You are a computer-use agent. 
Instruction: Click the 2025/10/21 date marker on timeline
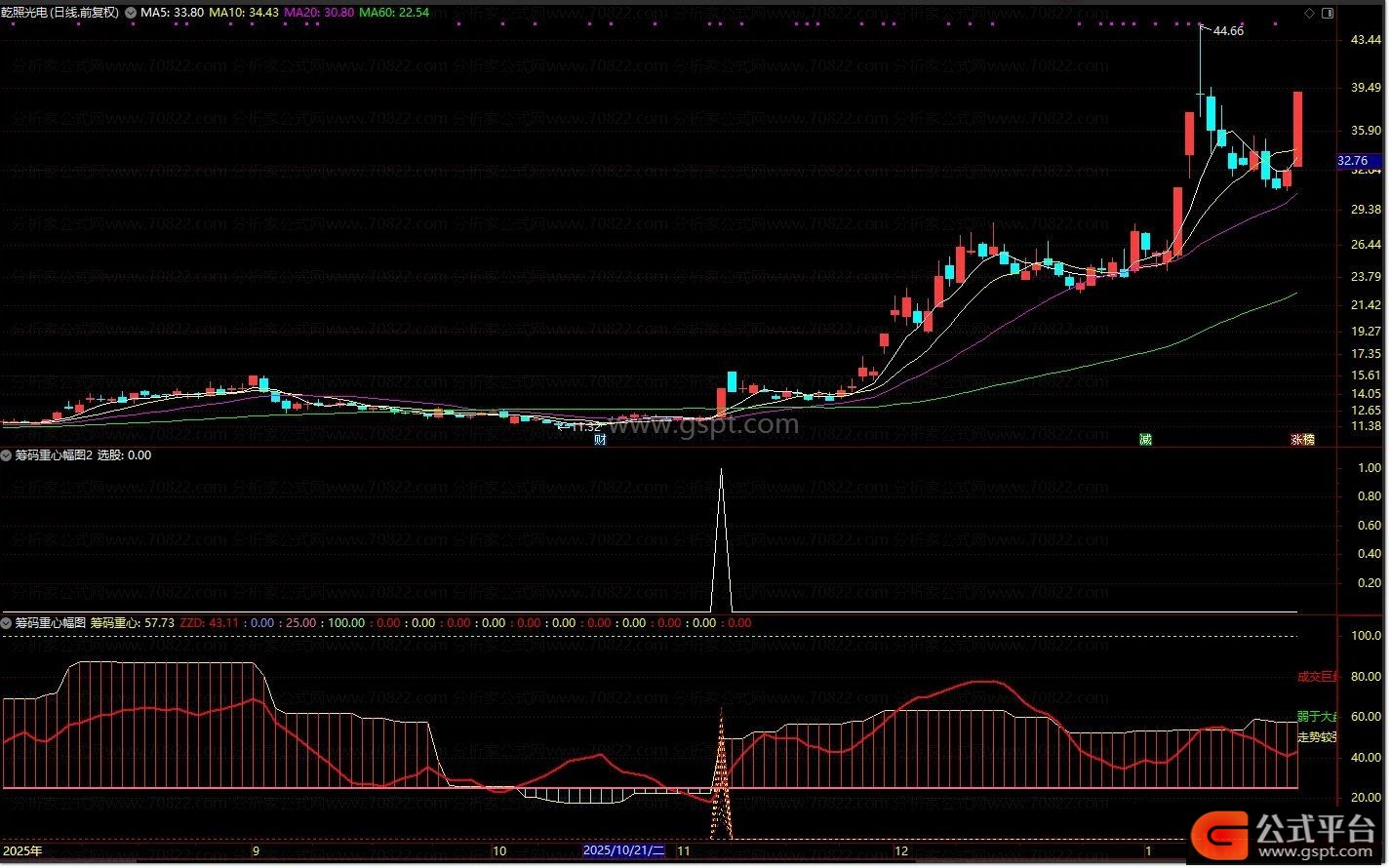click(624, 851)
